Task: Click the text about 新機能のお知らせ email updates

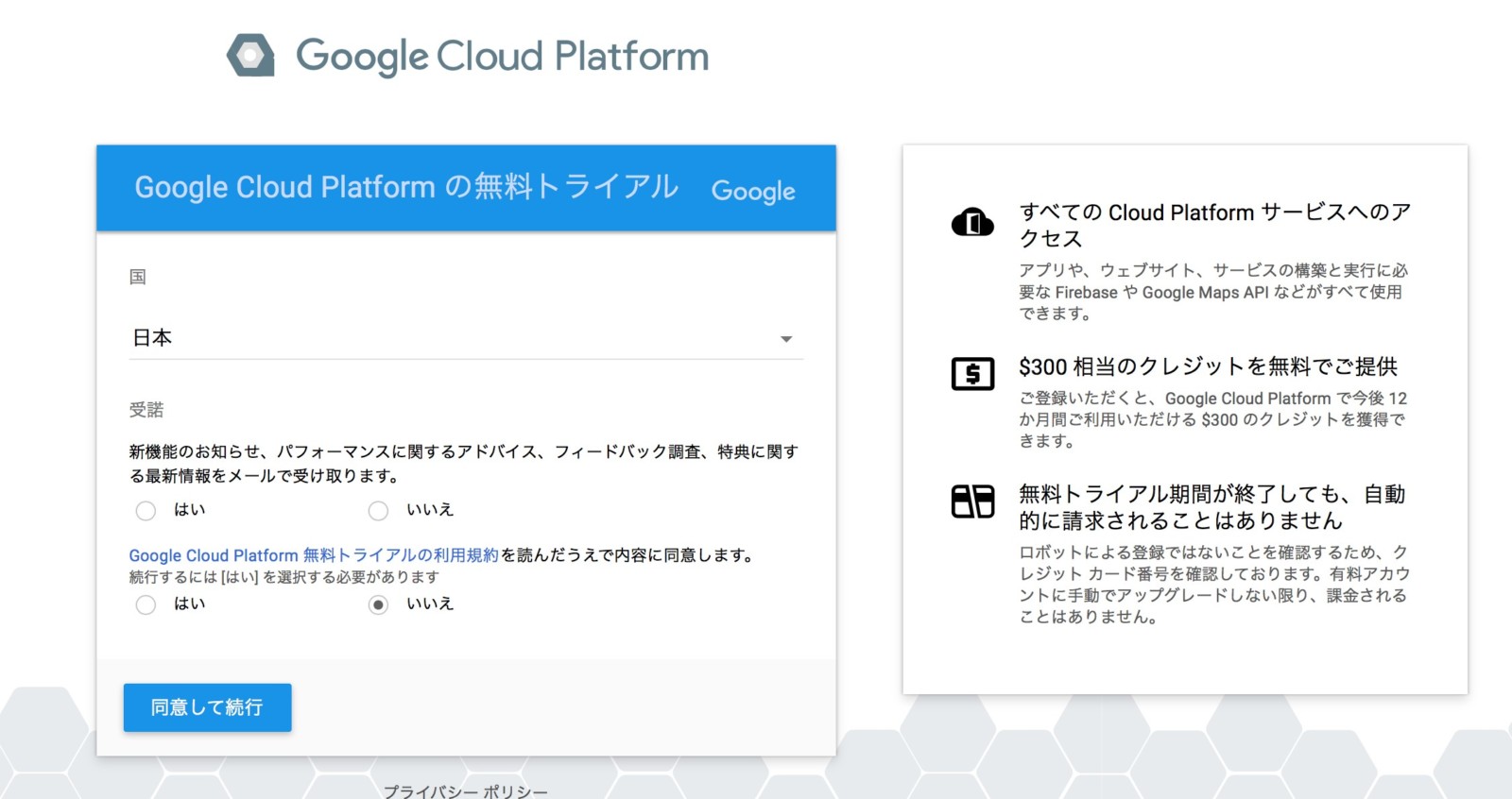Action: pyautogui.click(x=464, y=464)
